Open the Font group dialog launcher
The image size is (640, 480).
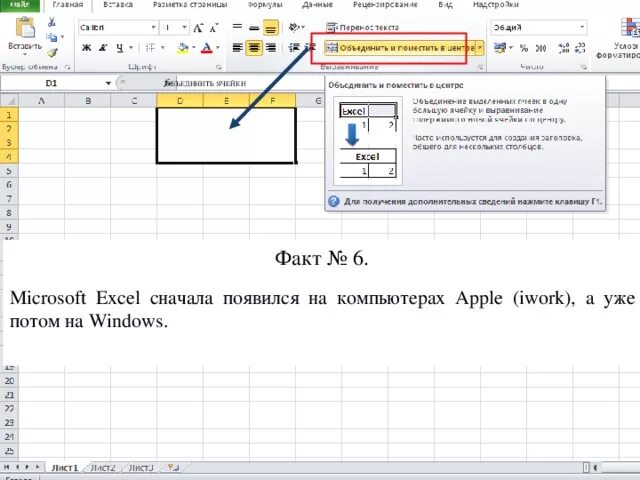tap(218, 67)
